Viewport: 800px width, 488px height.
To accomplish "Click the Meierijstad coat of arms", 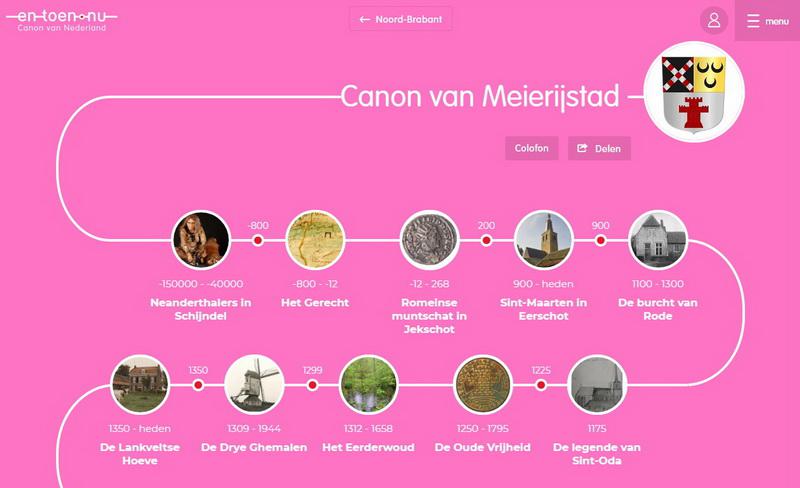I will pyautogui.click(x=693, y=96).
